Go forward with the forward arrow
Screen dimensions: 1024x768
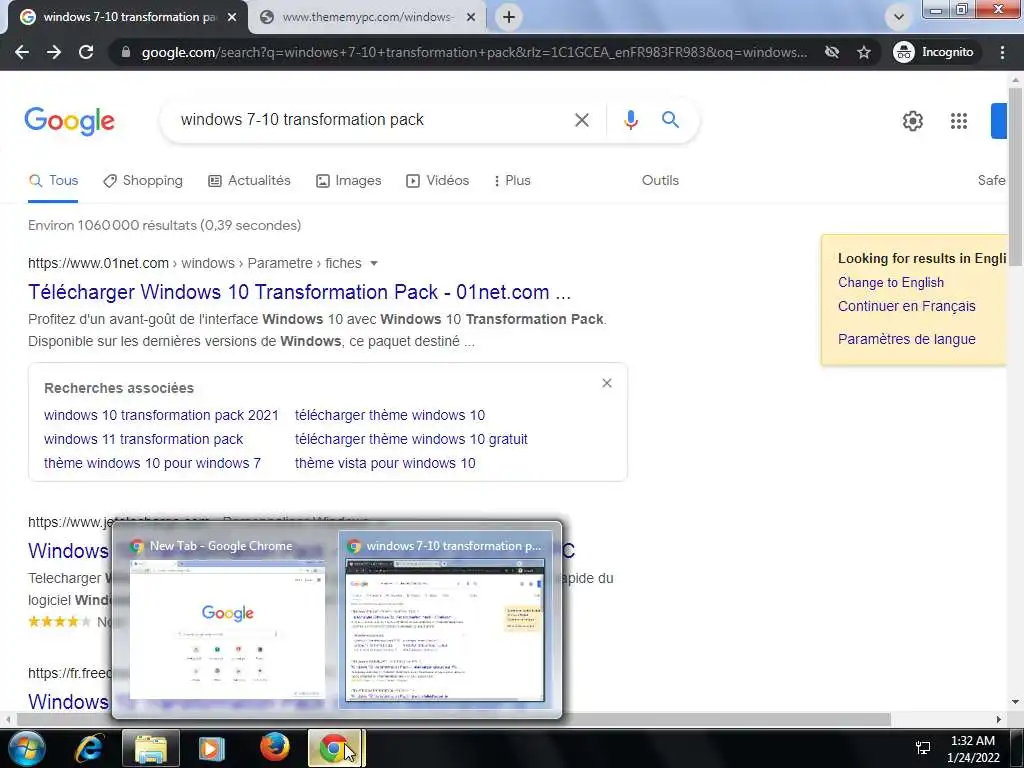click(54, 52)
